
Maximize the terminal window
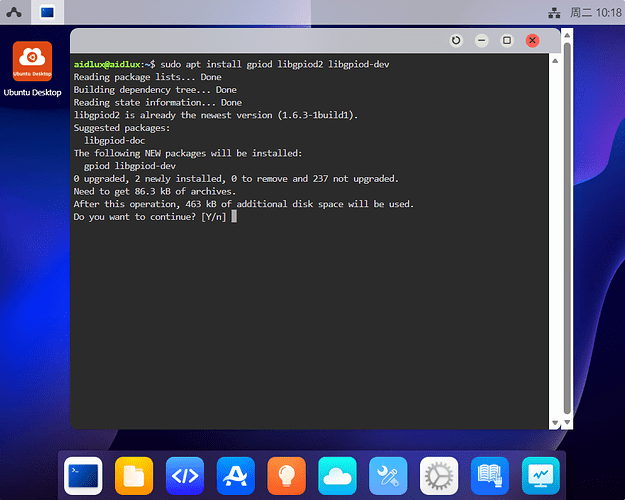point(507,40)
